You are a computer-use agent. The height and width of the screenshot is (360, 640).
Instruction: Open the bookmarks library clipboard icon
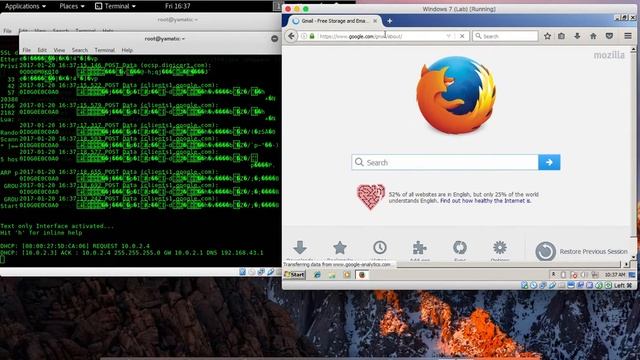click(562, 36)
